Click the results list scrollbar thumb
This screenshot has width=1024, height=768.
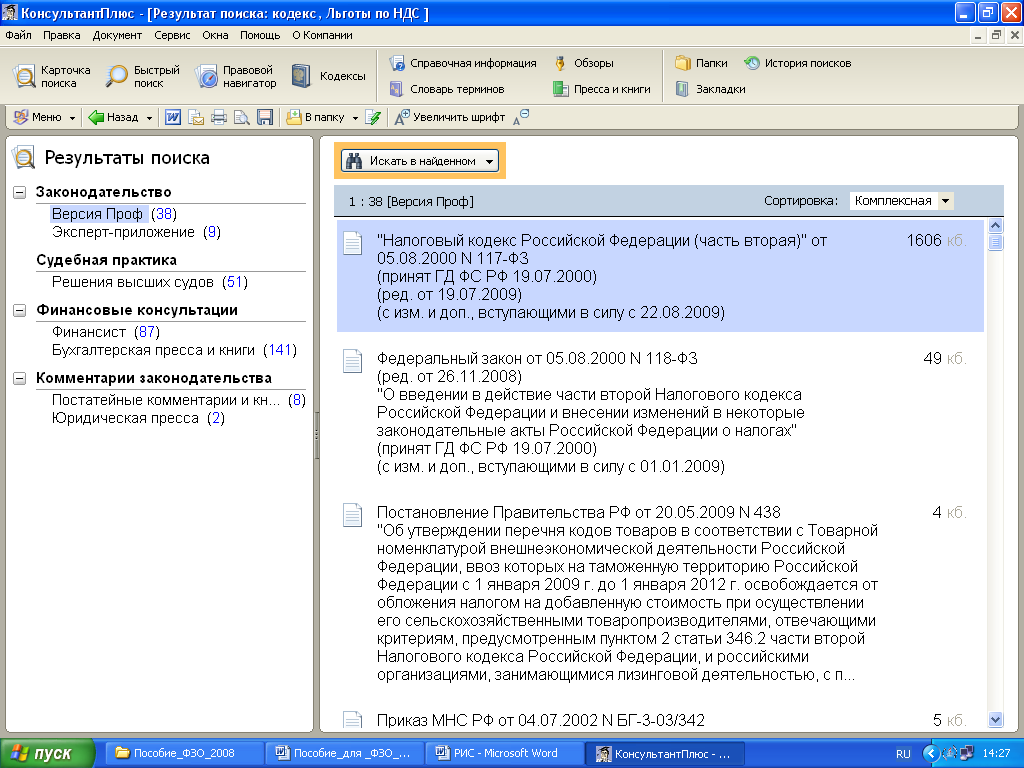[x=995, y=242]
